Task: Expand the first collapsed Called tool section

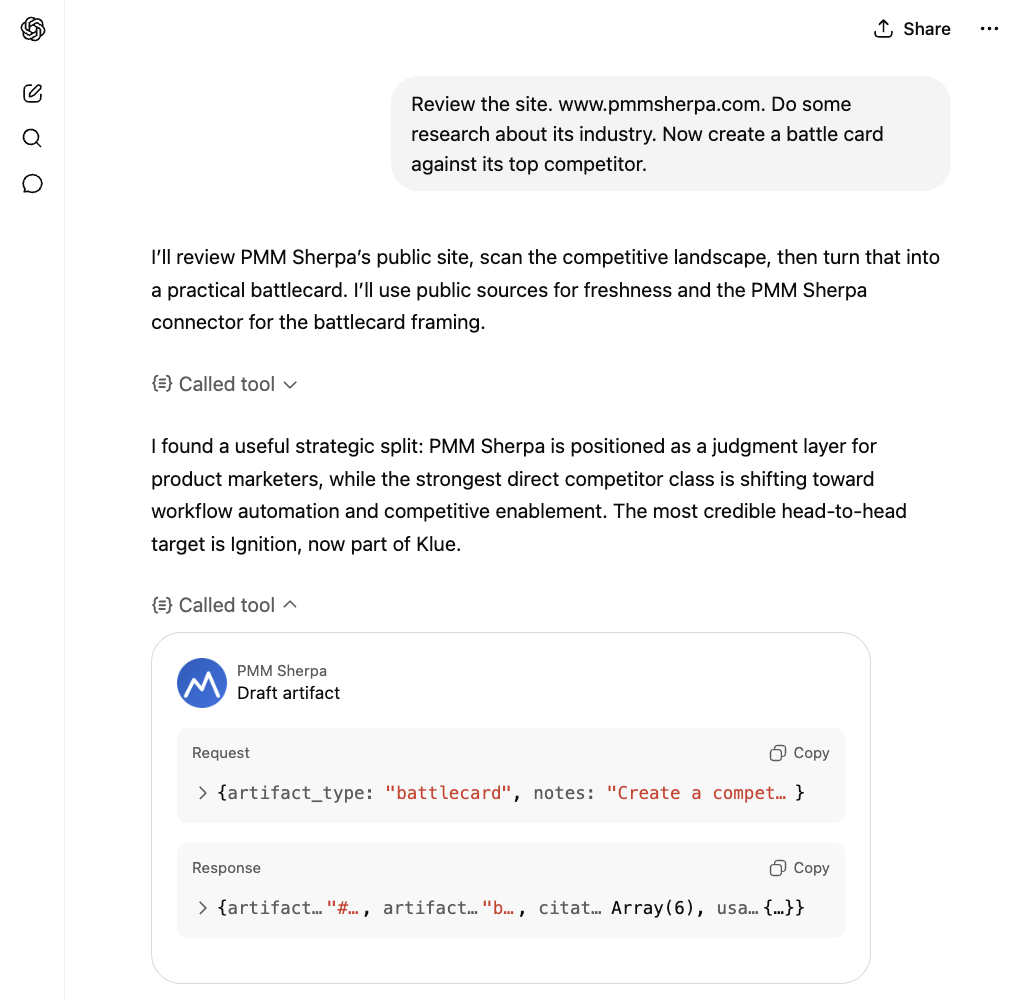Action: click(224, 384)
